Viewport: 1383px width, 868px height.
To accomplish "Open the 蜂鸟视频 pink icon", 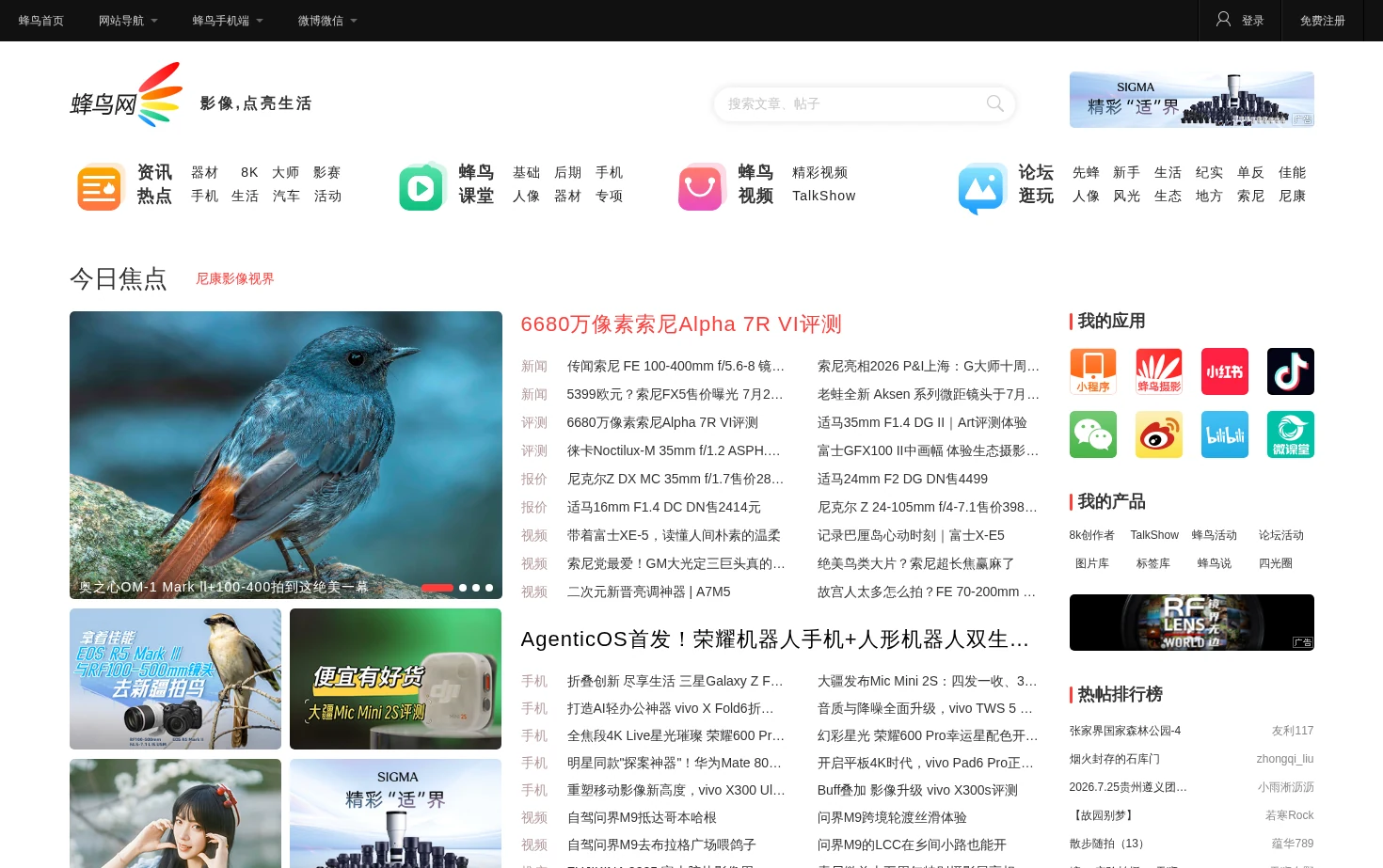I will coord(702,186).
